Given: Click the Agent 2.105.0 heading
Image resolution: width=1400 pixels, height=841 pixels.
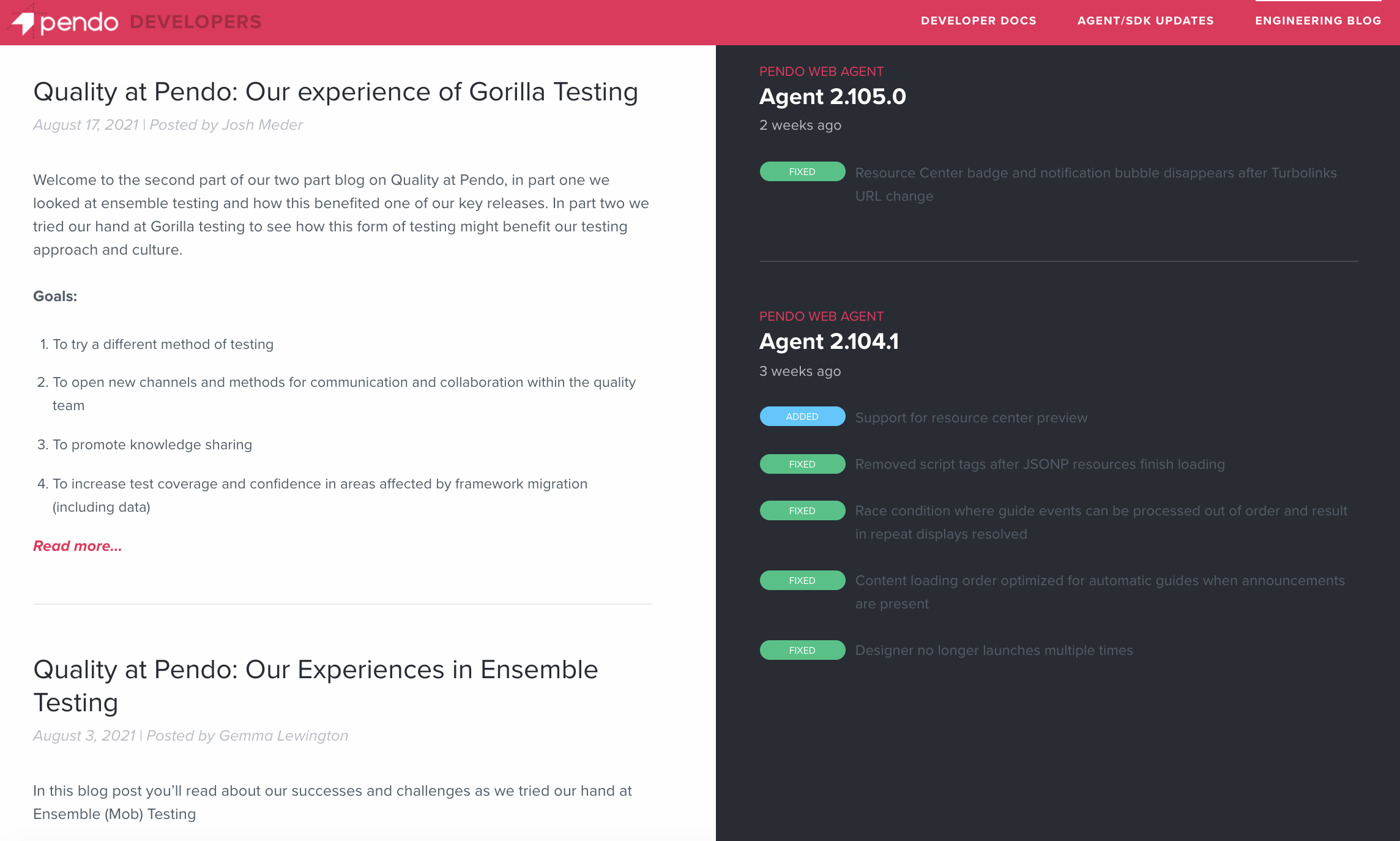Looking at the screenshot, I should pos(832,97).
